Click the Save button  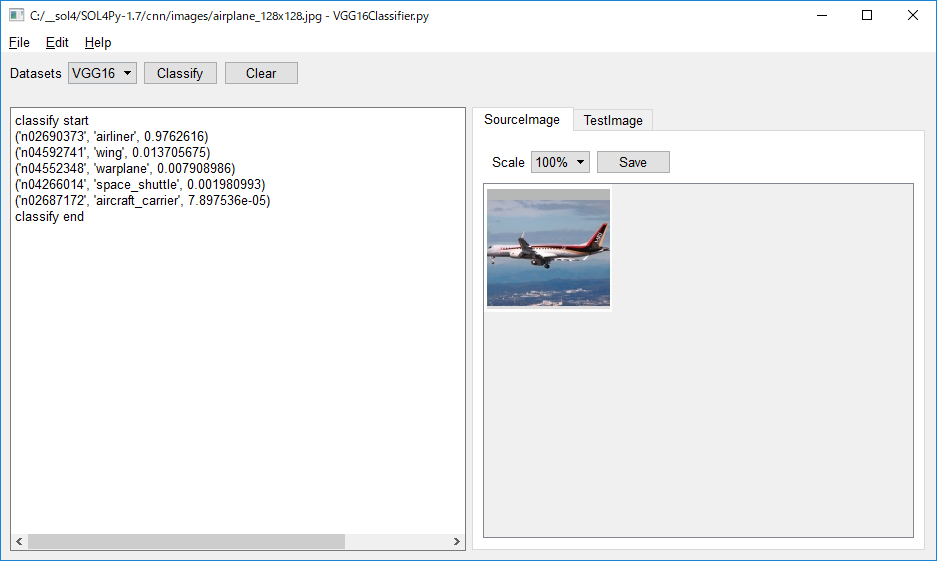633,162
